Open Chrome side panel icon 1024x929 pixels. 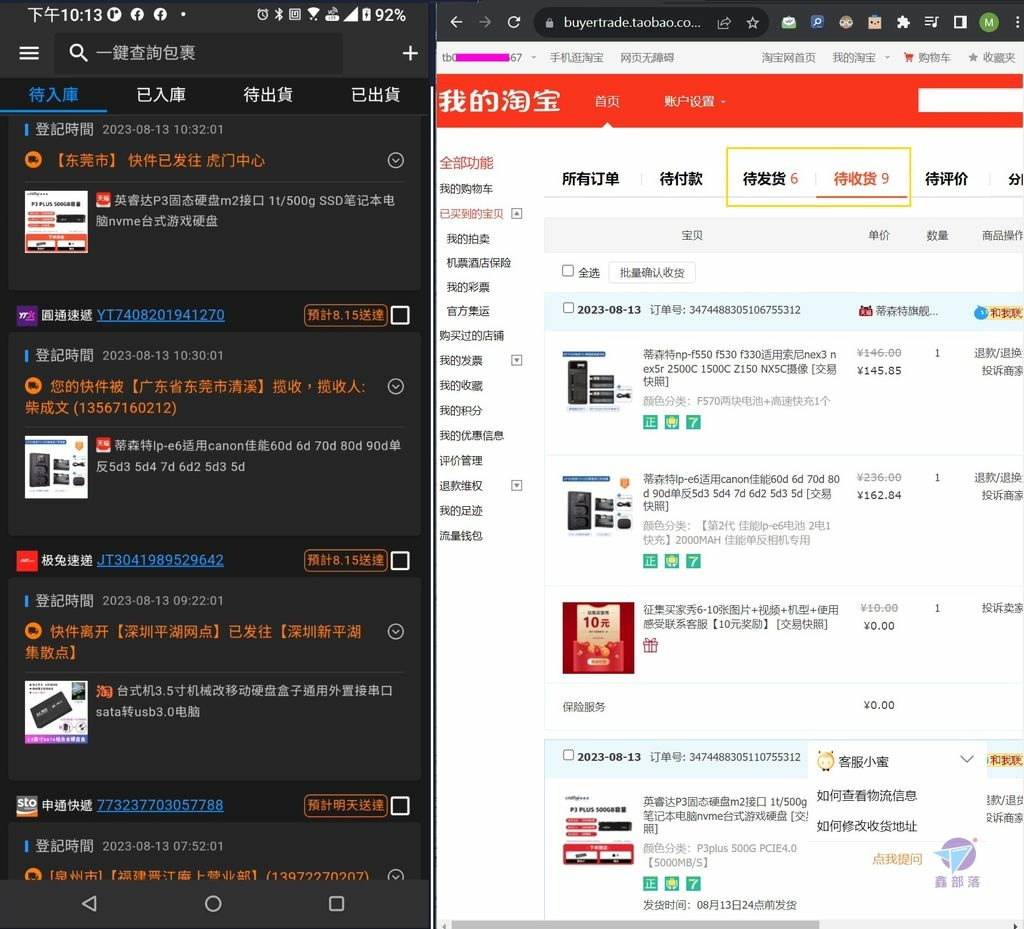click(960, 22)
